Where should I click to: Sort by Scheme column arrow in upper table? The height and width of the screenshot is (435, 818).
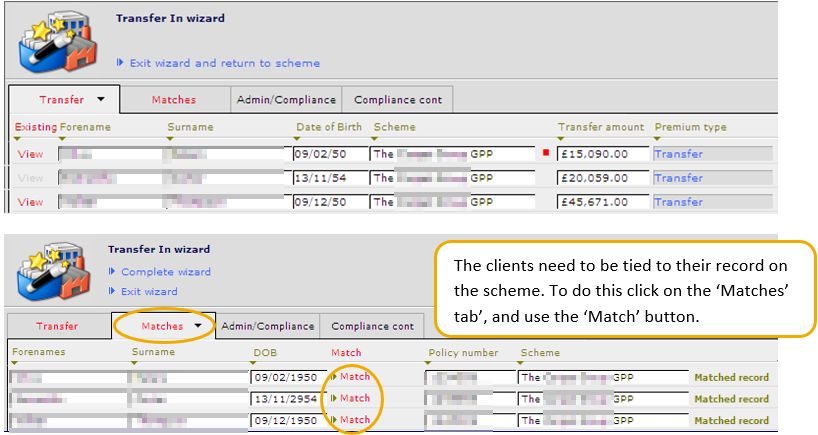point(374,139)
